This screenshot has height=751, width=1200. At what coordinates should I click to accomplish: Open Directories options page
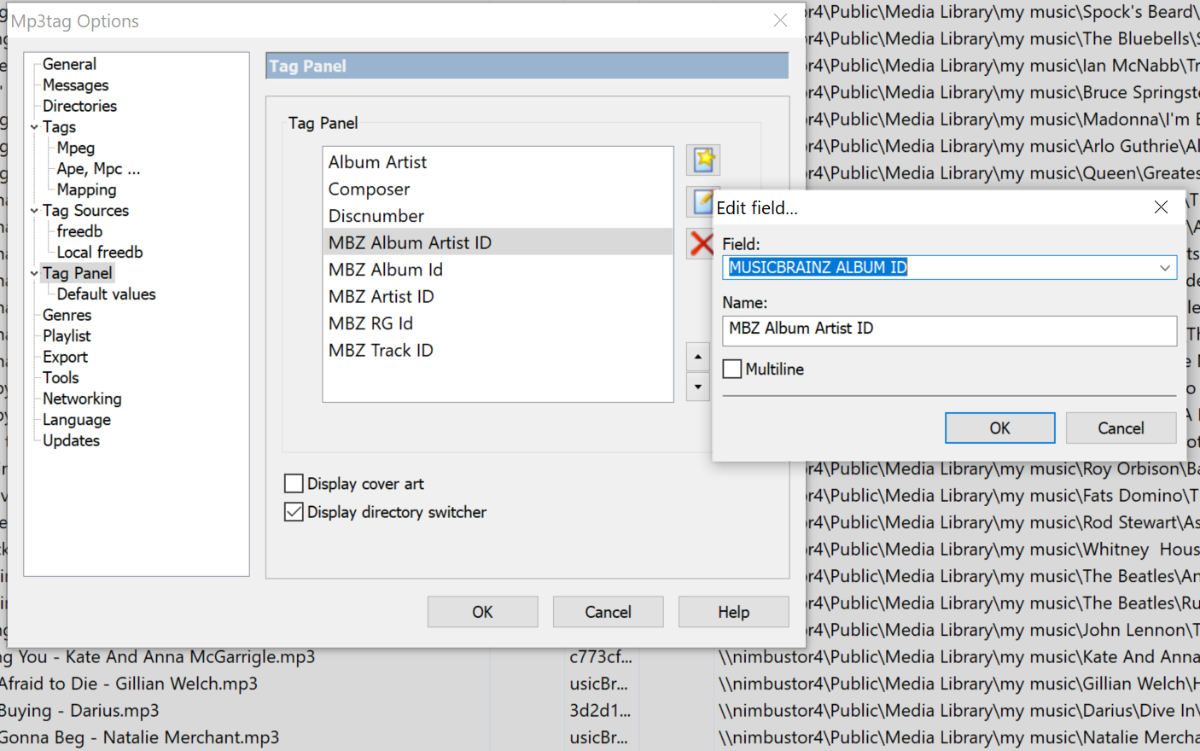coord(79,106)
